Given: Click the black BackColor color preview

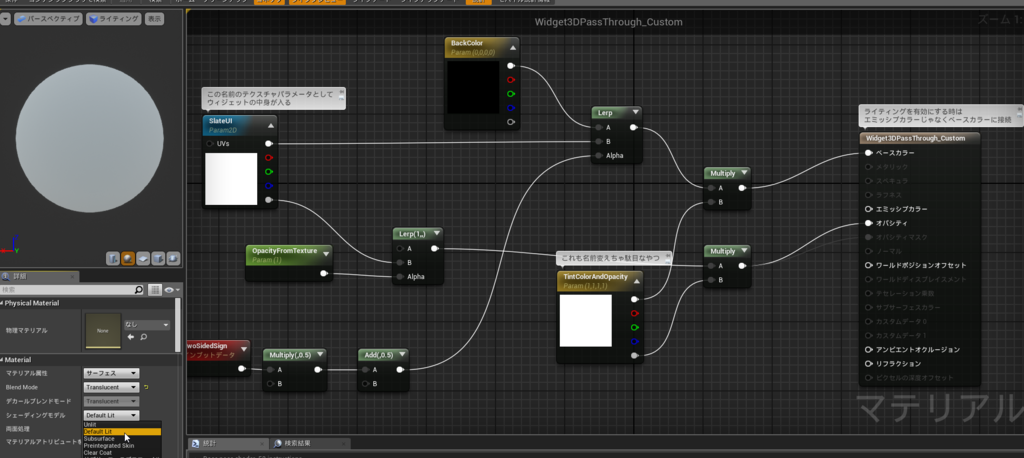Looking at the screenshot, I should click(473, 87).
